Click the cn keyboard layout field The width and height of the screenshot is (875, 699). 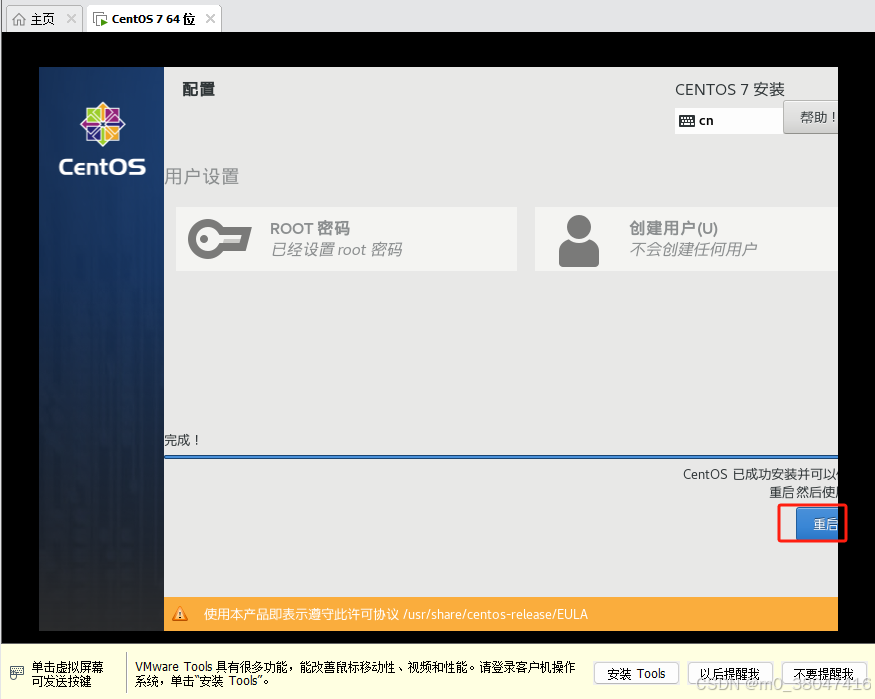point(729,120)
